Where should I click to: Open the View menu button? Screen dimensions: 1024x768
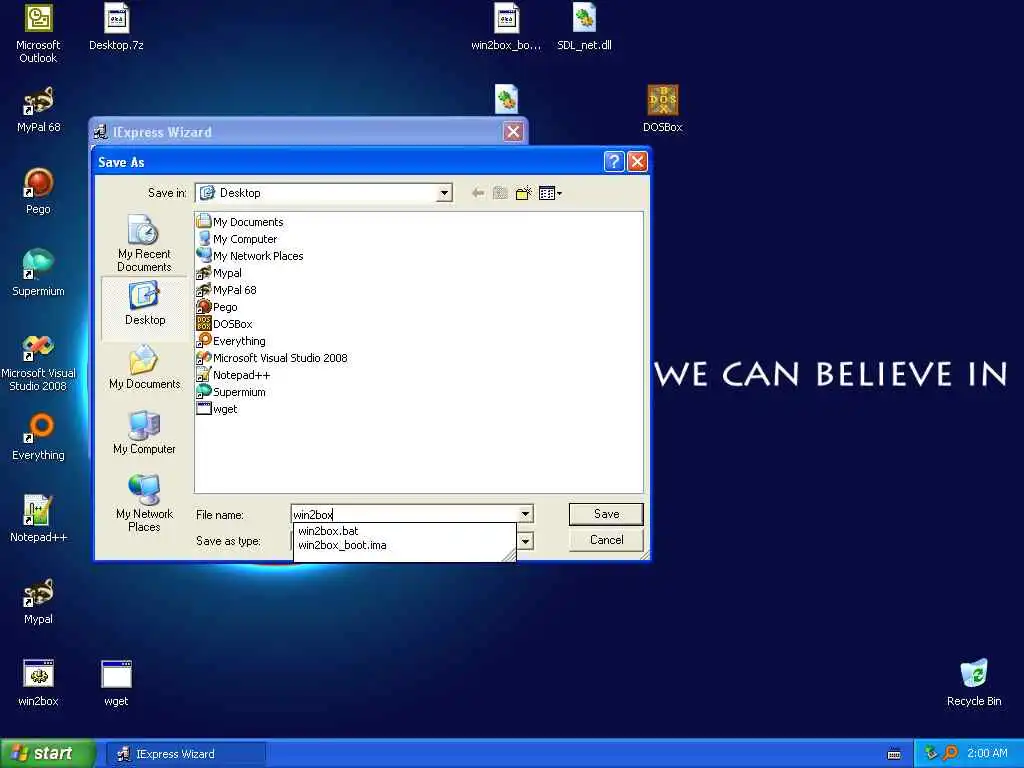coord(550,193)
